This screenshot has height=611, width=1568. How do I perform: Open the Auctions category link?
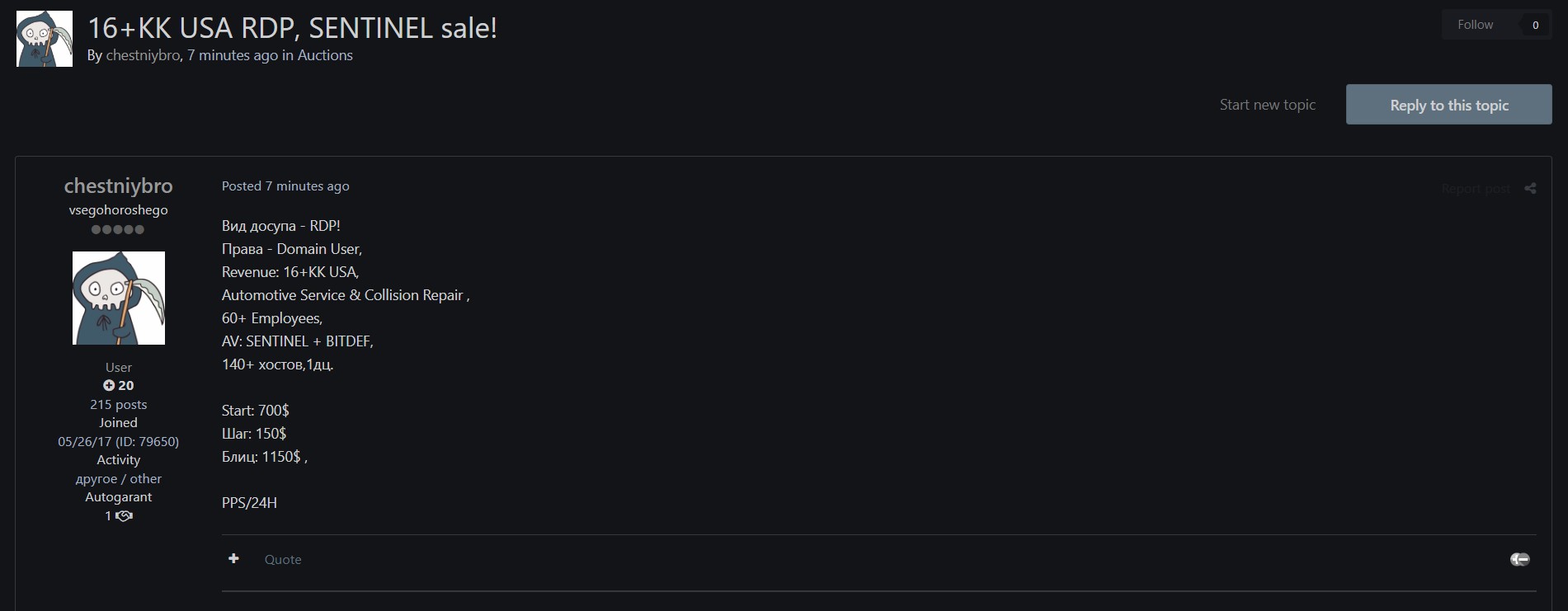click(325, 55)
